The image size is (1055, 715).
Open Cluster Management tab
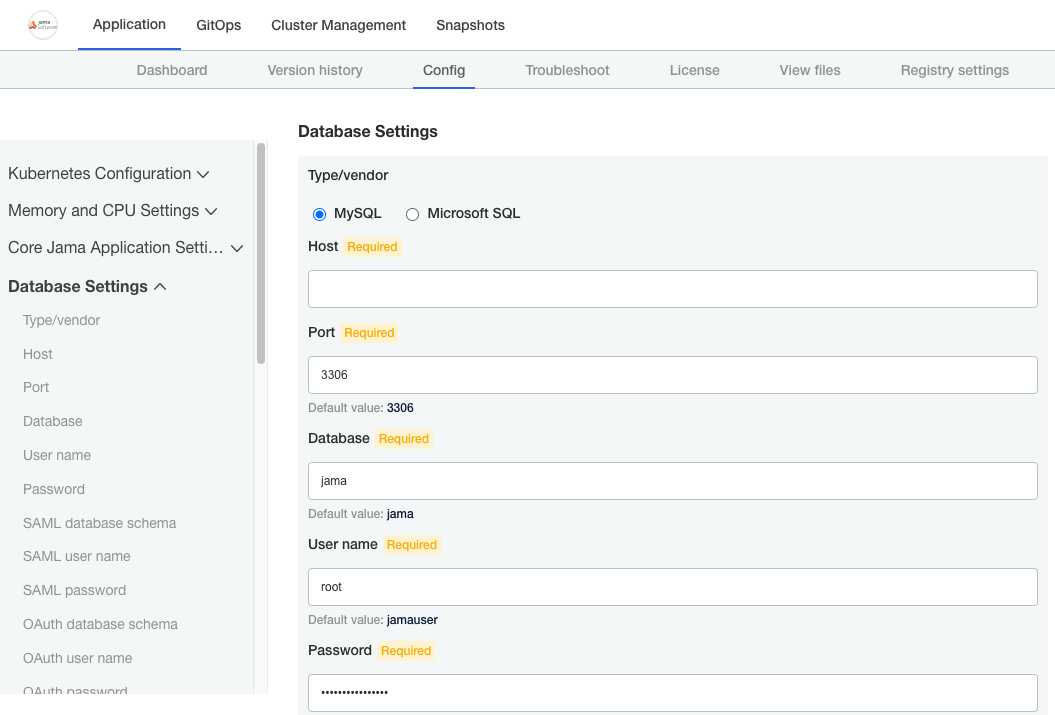[338, 25]
